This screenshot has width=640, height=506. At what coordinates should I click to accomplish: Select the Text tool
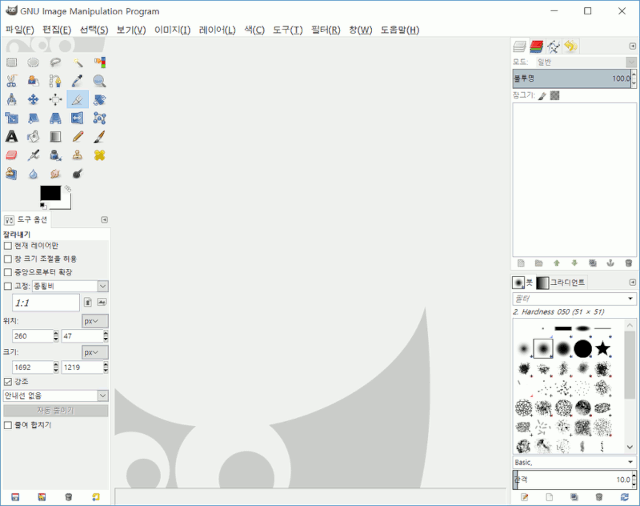[x=12, y=136]
